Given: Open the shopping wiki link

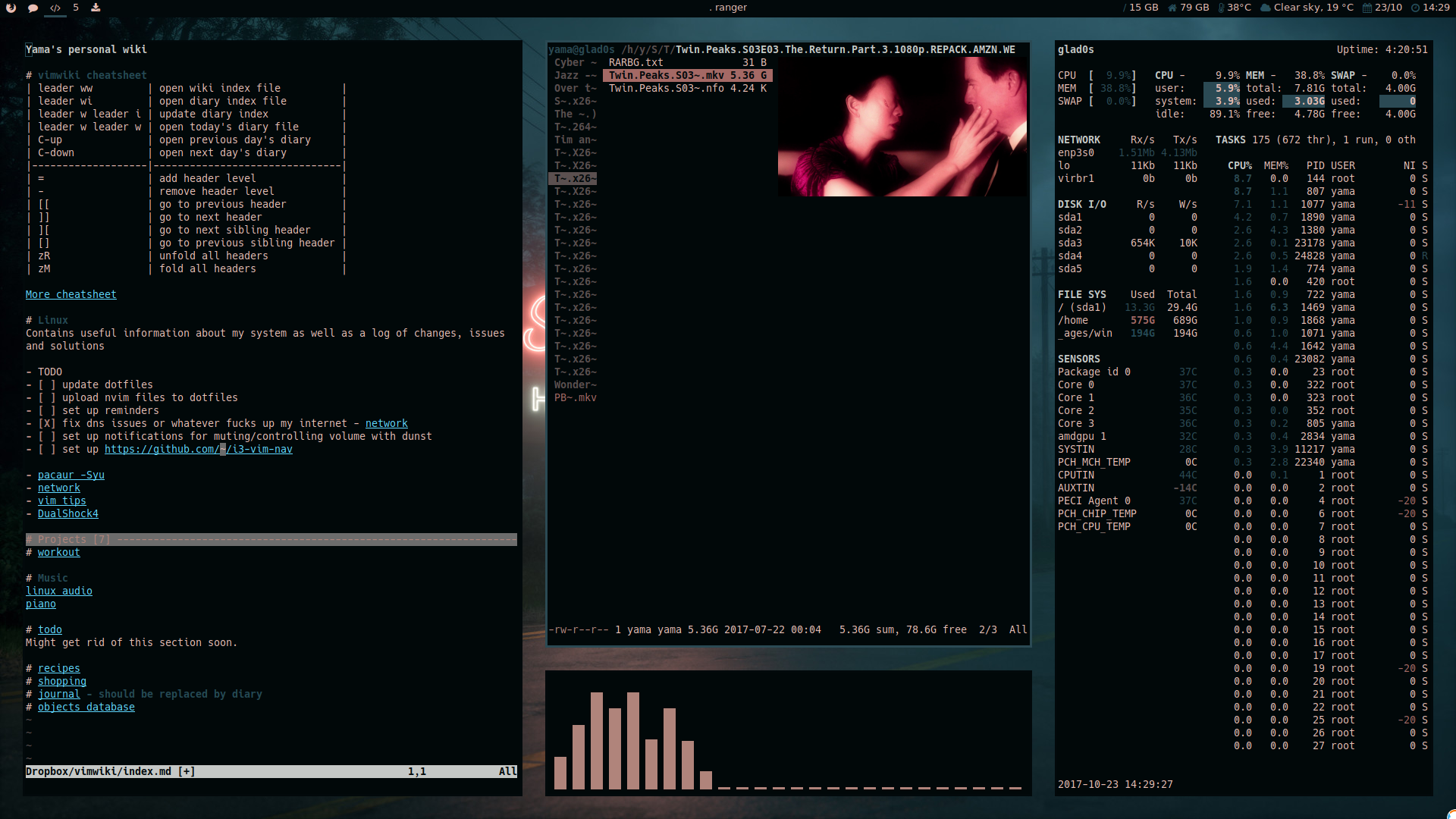Looking at the screenshot, I should pos(62,681).
